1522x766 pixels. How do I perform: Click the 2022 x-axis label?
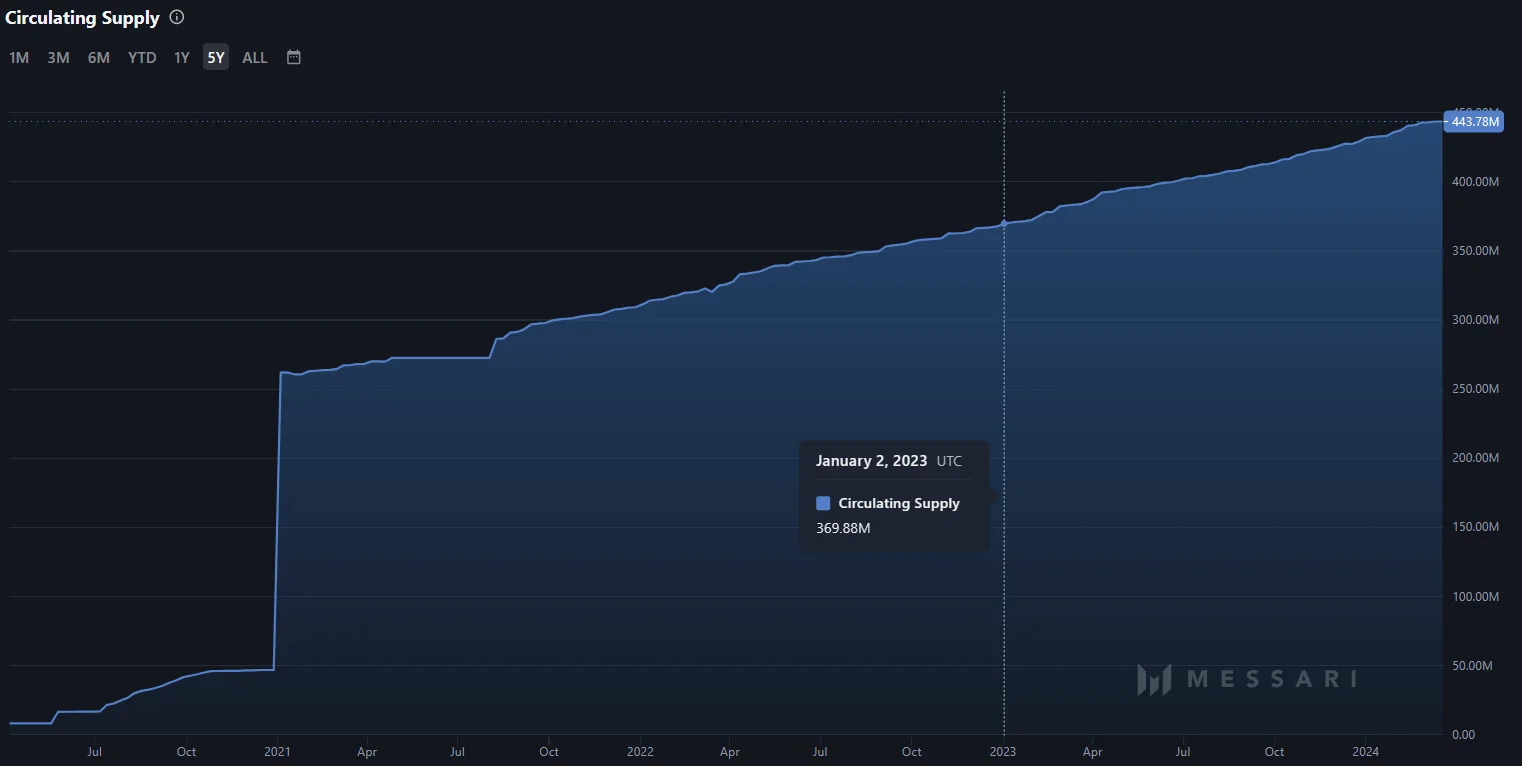(x=640, y=751)
